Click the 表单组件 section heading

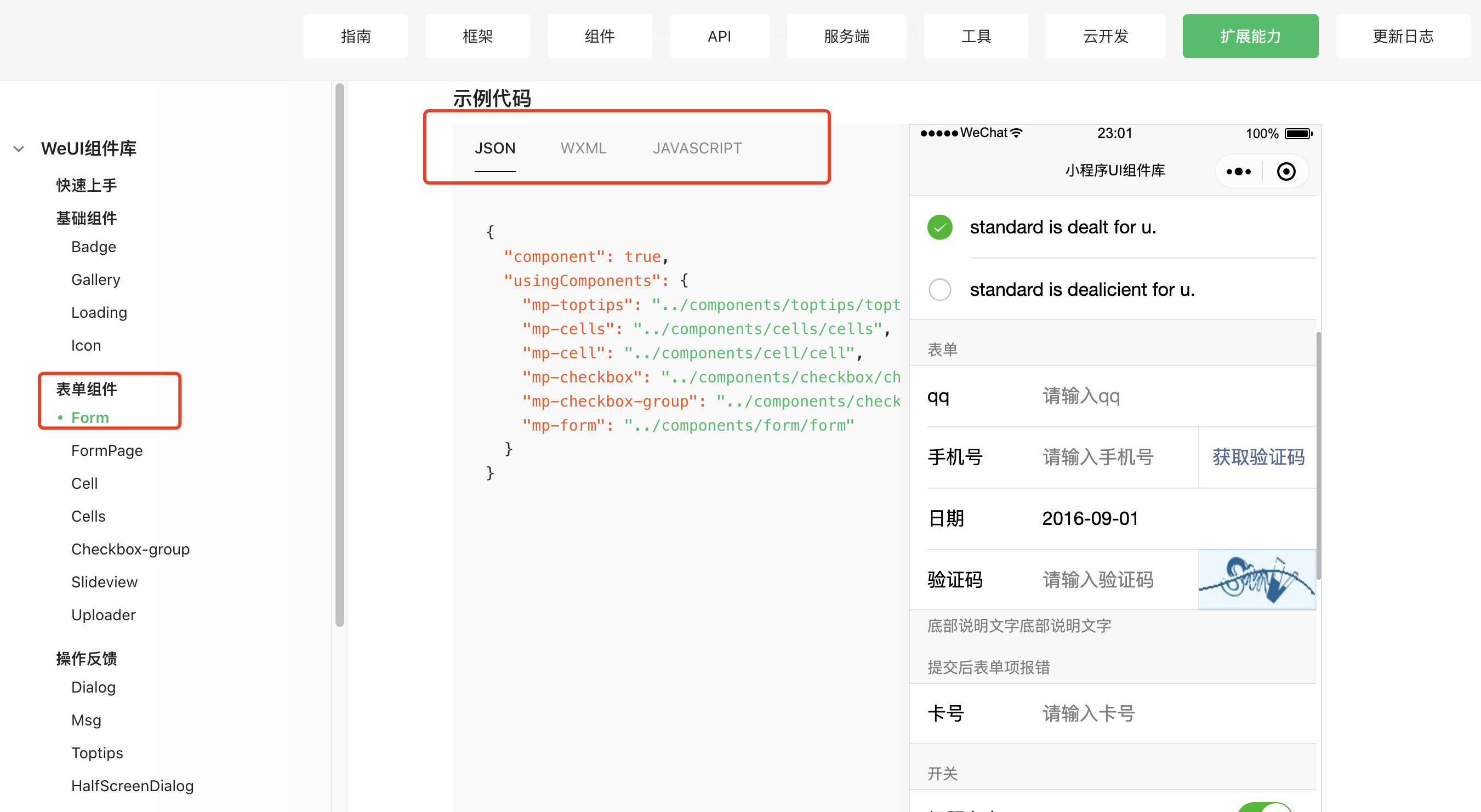coord(86,388)
